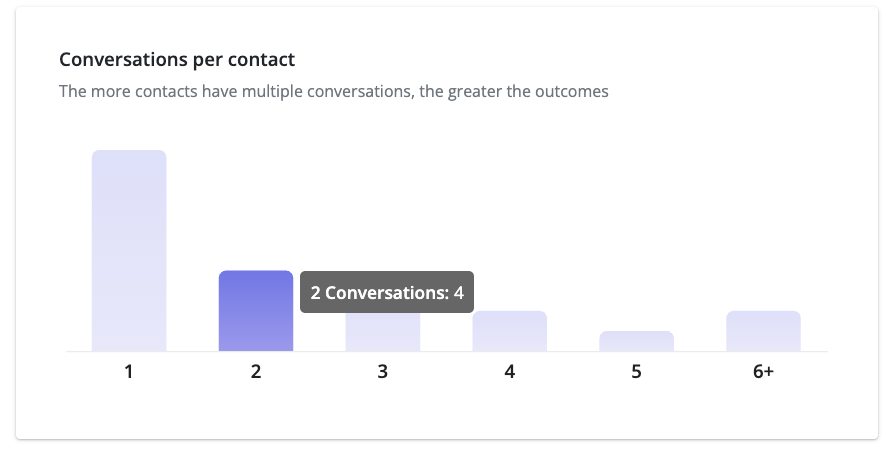Click the value "4" in the tooltip
892x456 pixels.
(x=459, y=293)
